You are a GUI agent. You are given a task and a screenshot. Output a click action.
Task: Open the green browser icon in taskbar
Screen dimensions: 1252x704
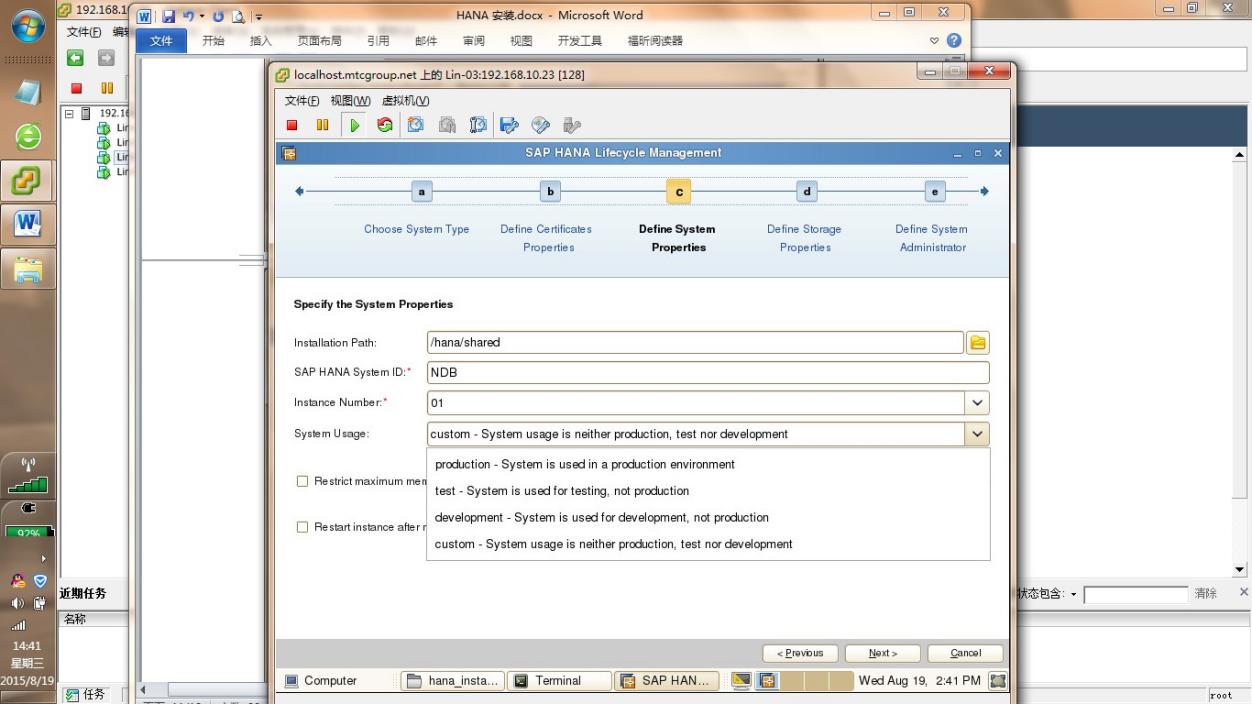[28, 136]
